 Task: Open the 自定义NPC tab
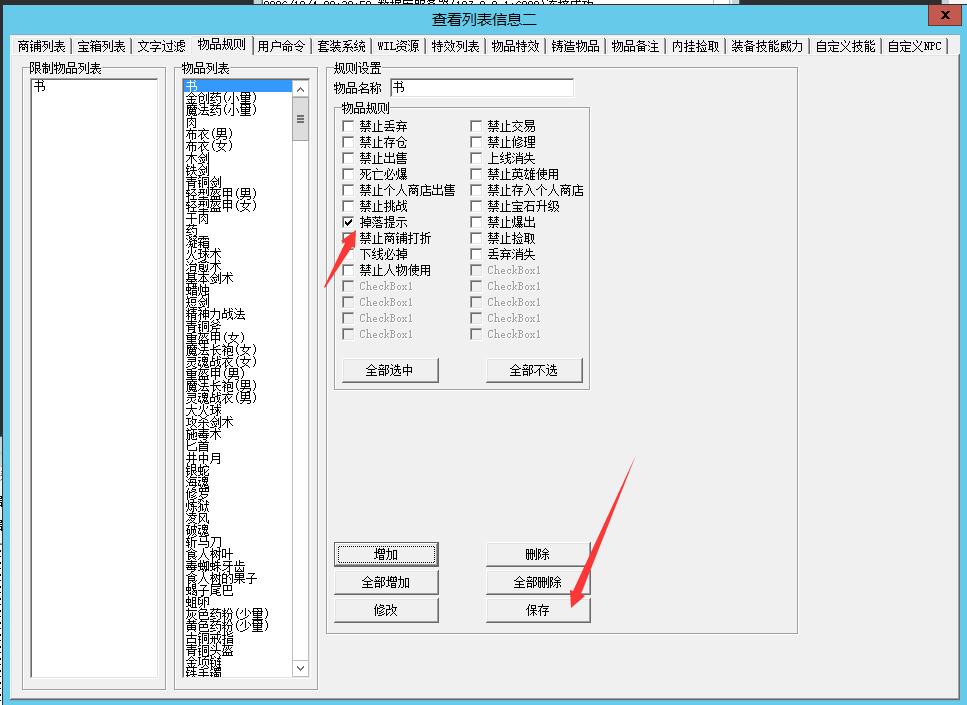[x=915, y=46]
